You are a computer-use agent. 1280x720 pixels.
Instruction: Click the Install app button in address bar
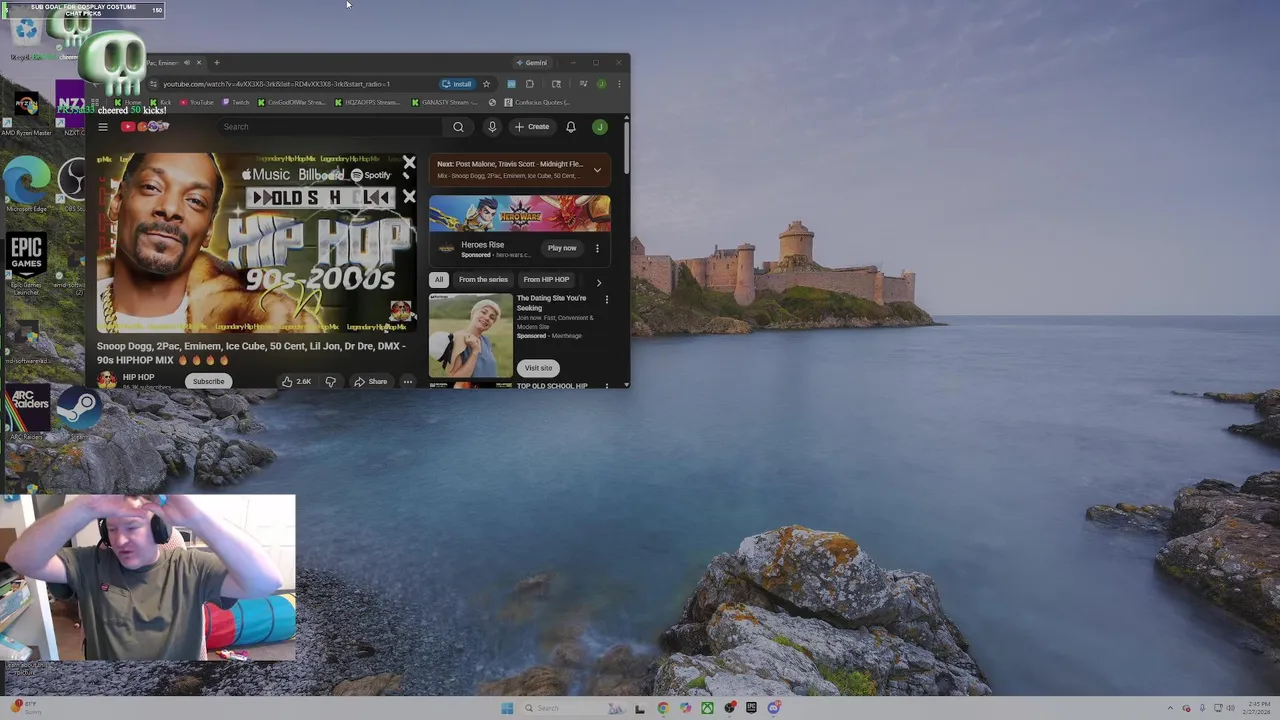457,84
